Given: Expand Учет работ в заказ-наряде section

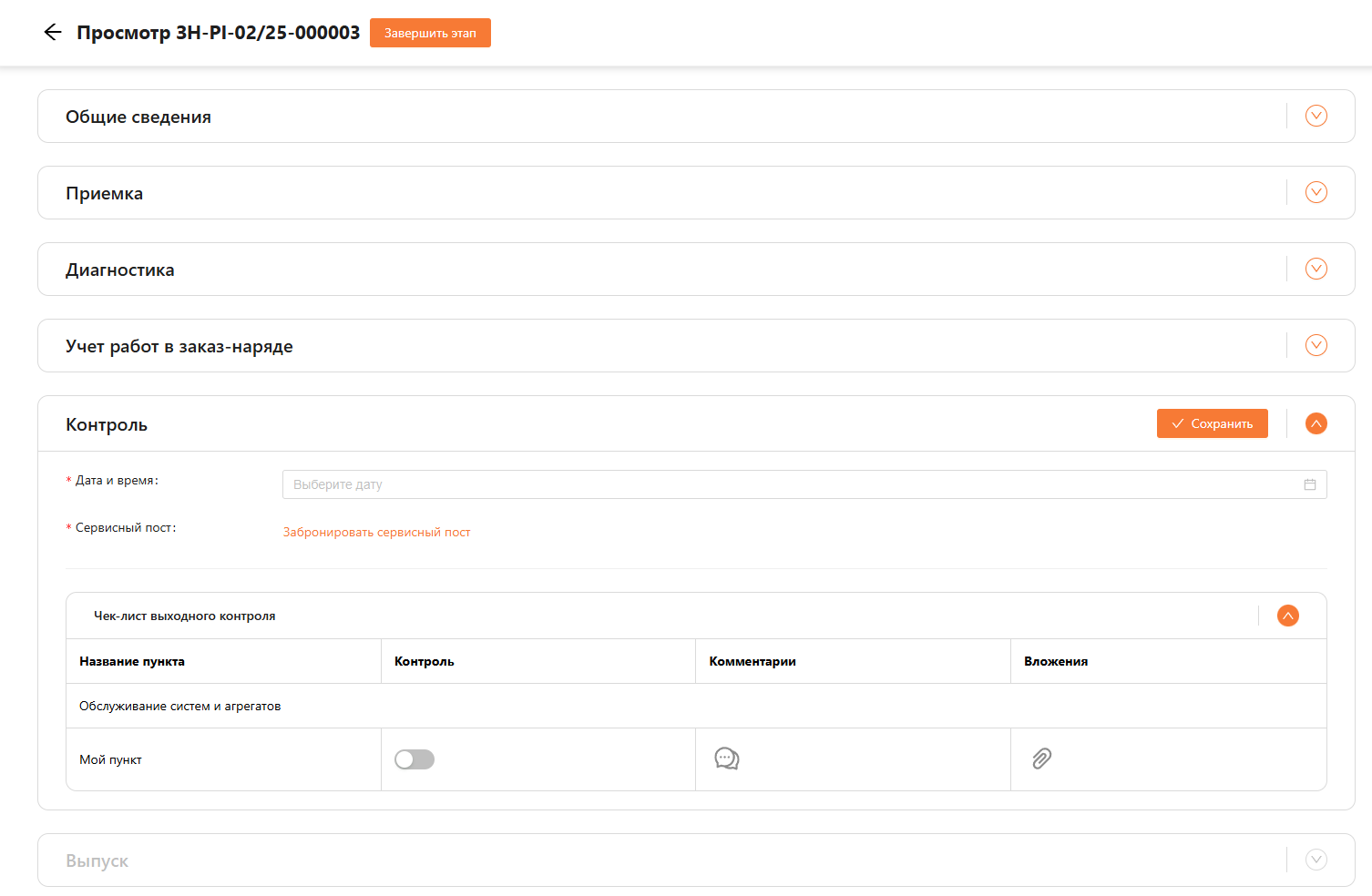Looking at the screenshot, I should (1316, 345).
